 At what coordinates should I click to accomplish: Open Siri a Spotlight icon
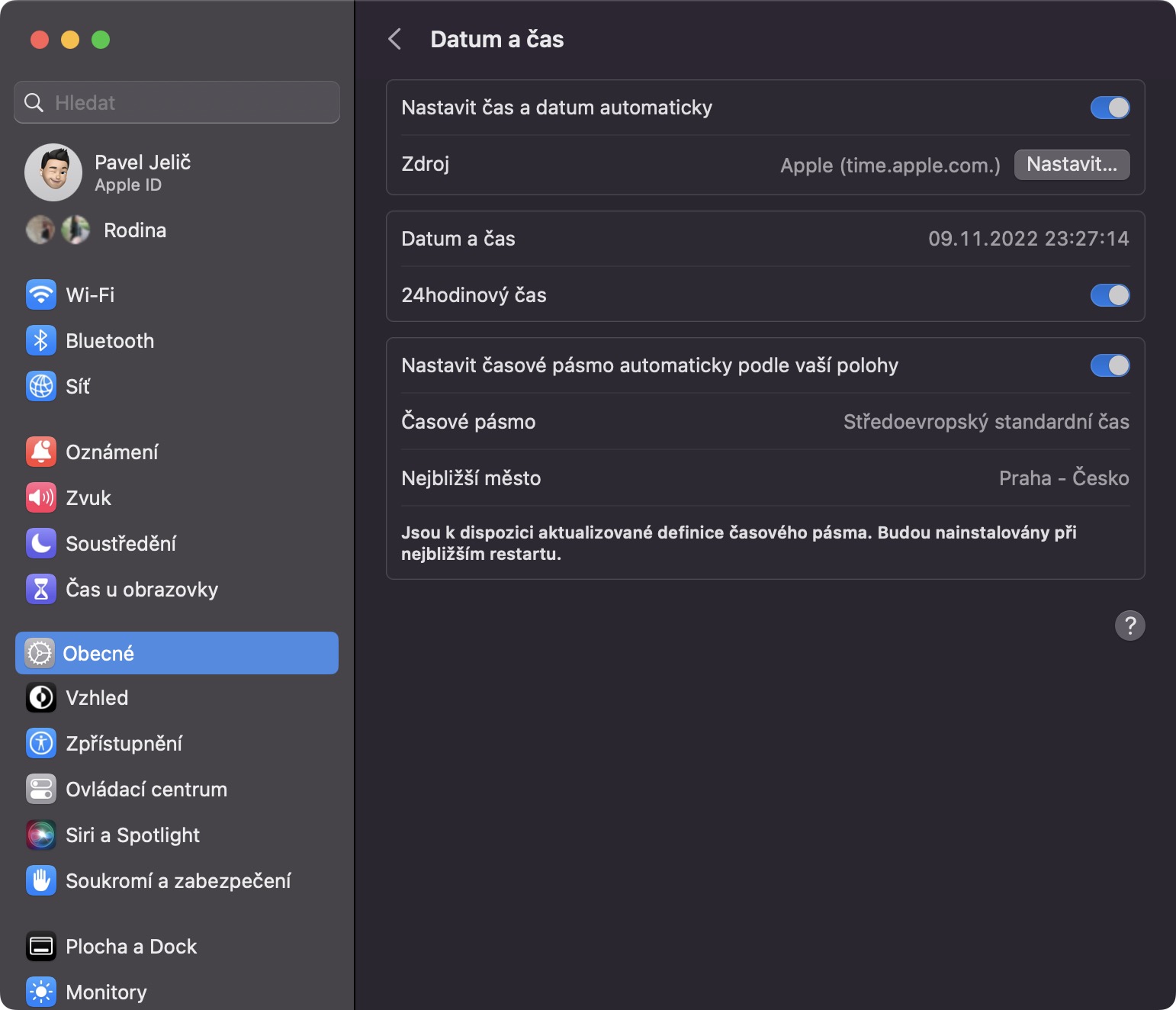pyautogui.click(x=41, y=835)
